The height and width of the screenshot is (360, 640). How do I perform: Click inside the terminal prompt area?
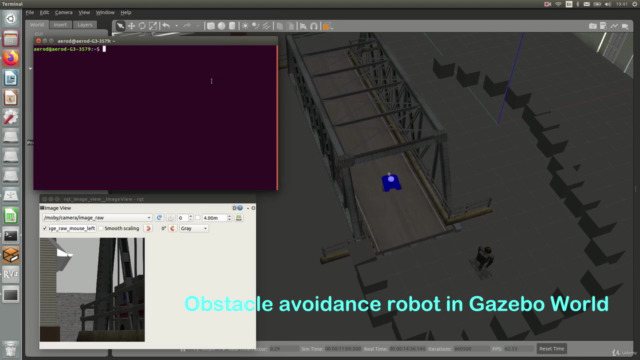155,118
